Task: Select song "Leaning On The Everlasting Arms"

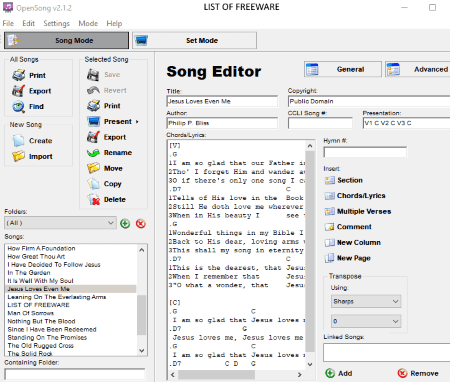Action: [57, 297]
